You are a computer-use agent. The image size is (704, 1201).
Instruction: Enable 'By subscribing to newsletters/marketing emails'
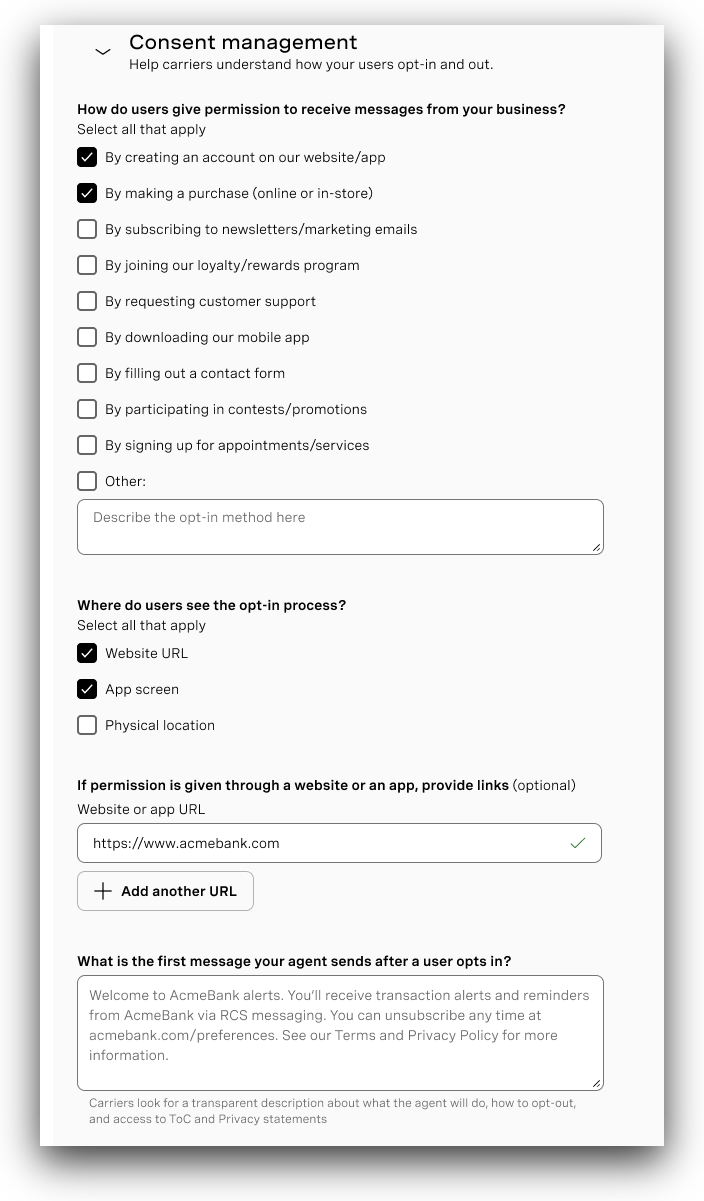tap(87, 229)
